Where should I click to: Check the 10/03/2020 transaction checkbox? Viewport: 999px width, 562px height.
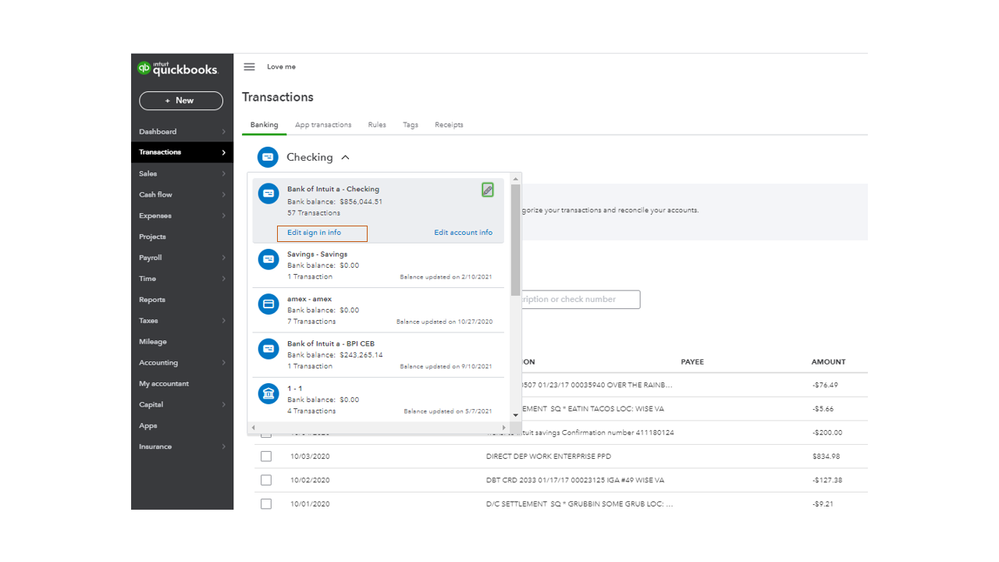tap(266, 456)
